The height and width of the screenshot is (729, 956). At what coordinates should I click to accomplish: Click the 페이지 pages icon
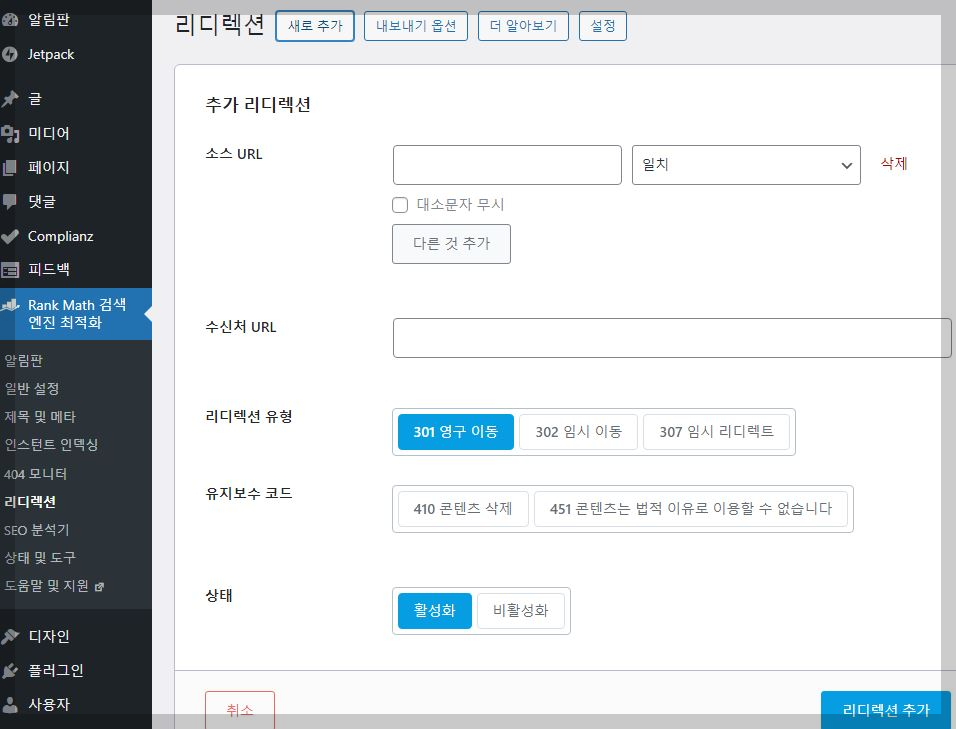[x=9, y=168]
